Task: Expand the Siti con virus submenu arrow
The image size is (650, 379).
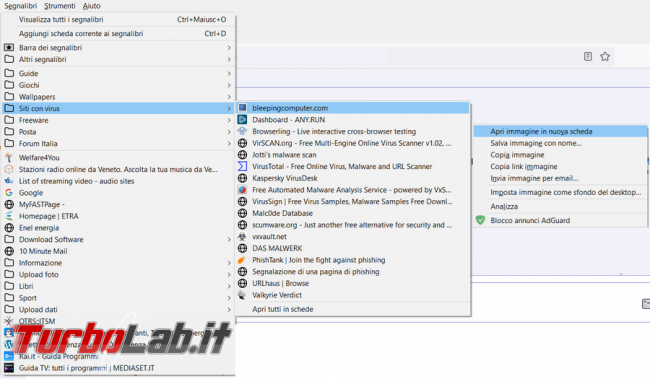Action: [x=229, y=108]
